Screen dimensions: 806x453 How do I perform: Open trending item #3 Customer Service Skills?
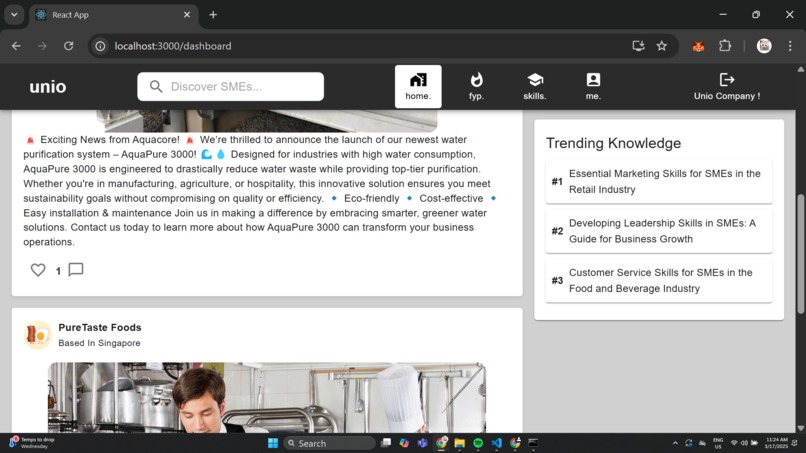tap(658, 280)
